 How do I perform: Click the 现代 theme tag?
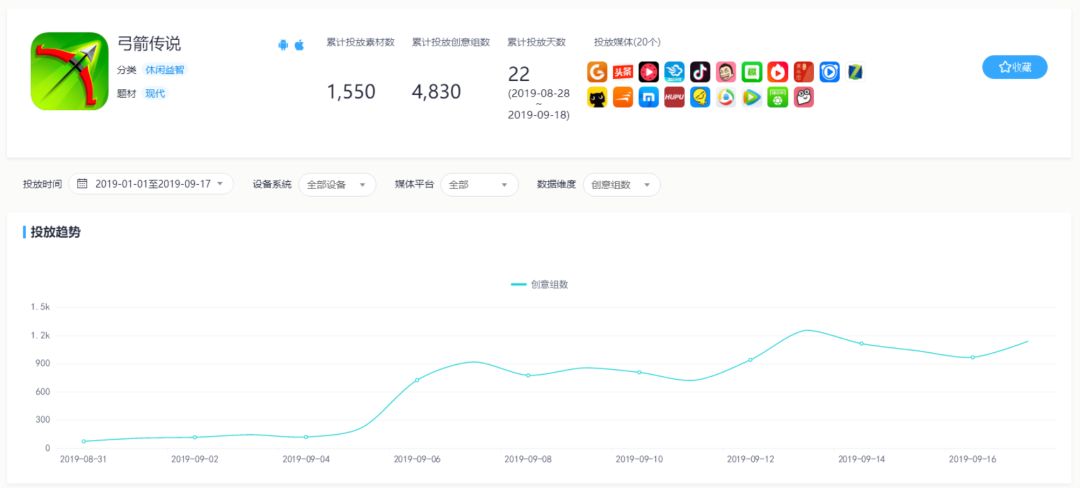[x=155, y=94]
